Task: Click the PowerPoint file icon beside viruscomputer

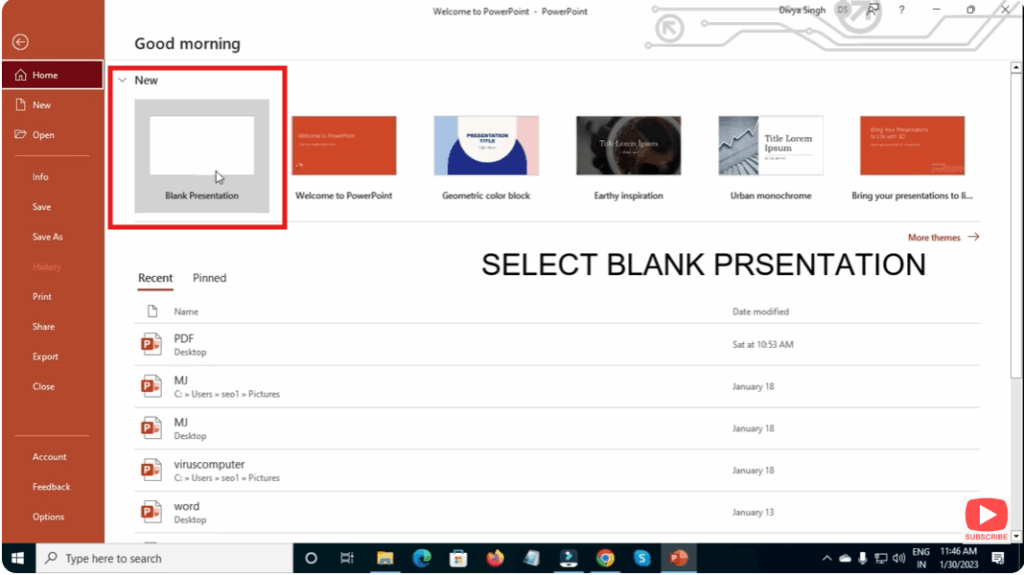Action: [x=151, y=470]
